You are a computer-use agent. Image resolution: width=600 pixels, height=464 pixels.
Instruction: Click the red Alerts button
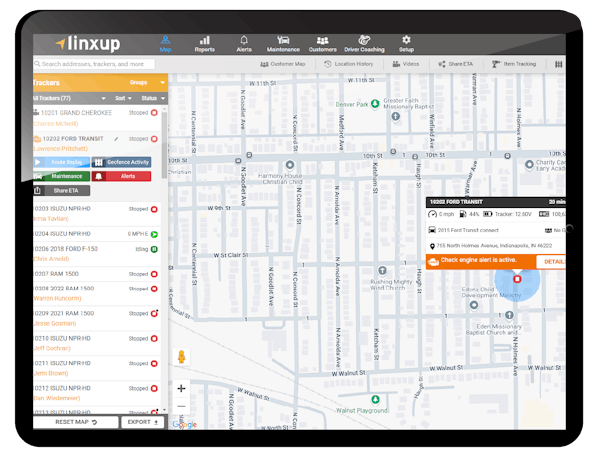pyautogui.click(x=121, y=176)
